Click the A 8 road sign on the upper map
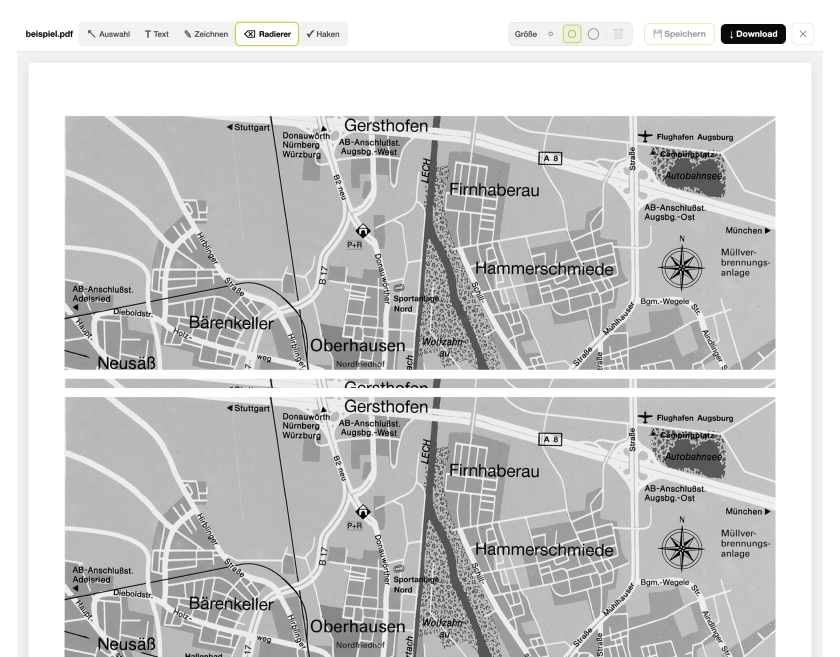This screenshot has height=657, width=840. [550, 159]
